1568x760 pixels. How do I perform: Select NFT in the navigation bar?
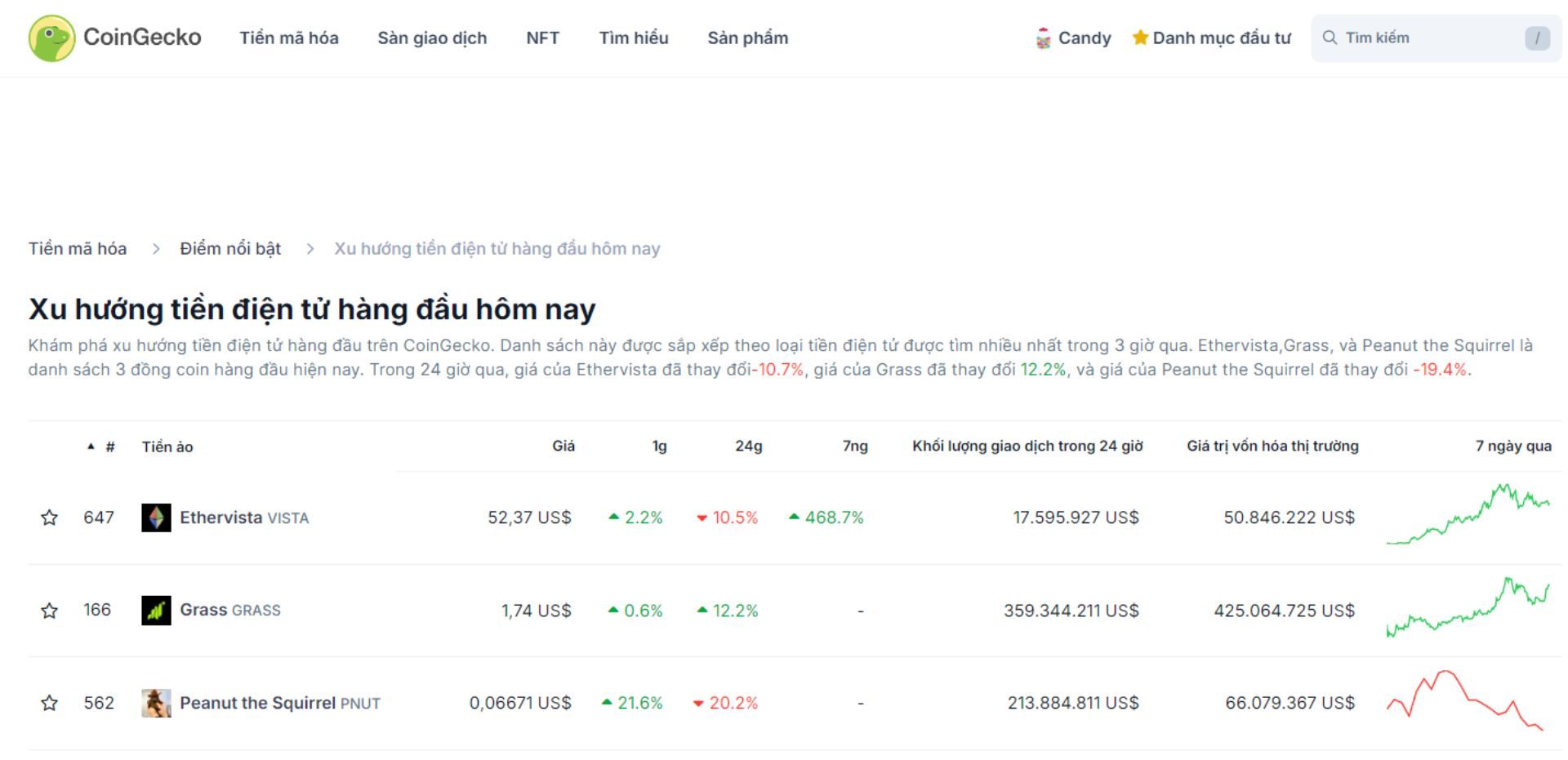coord(542,38)
